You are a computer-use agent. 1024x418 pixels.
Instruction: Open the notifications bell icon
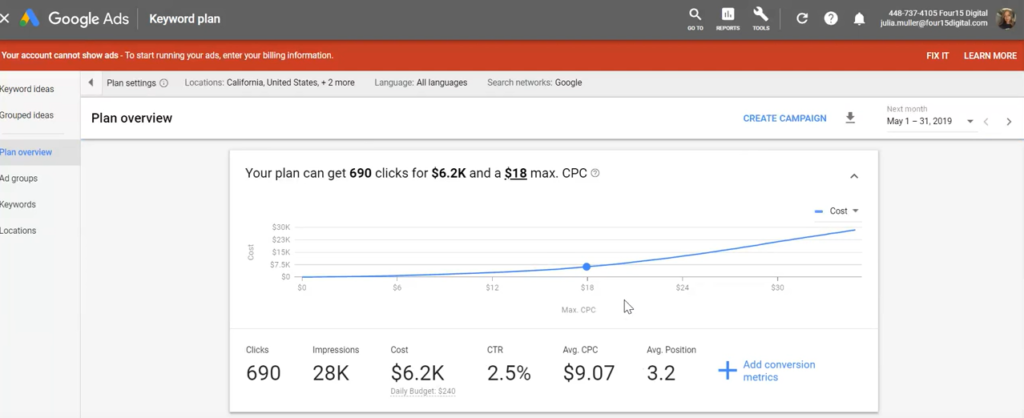click(859, 18)
